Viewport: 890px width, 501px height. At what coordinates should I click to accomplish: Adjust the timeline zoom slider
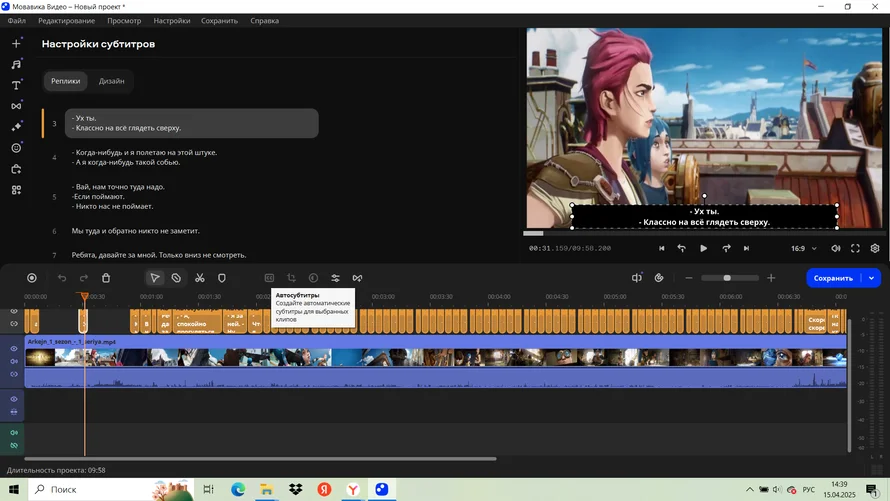pyautogui.click(x=729, y=278)
